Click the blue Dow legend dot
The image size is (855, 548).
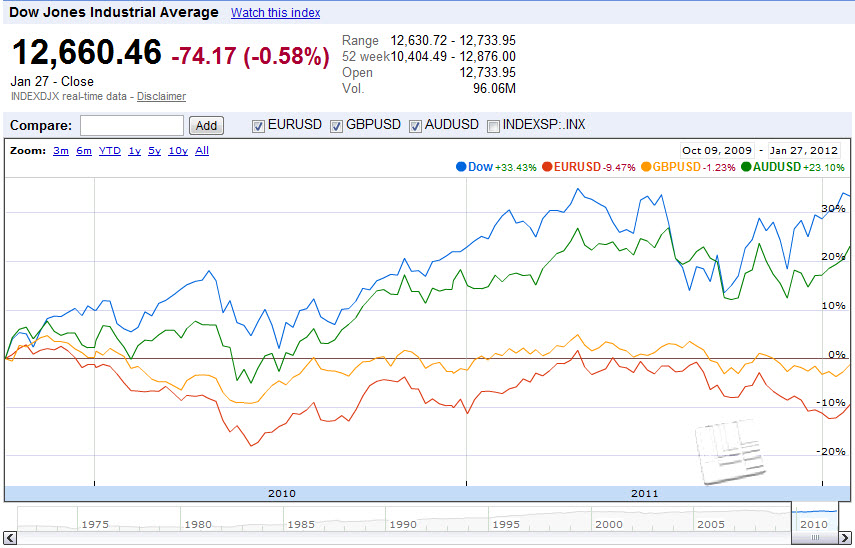[461, 167]
